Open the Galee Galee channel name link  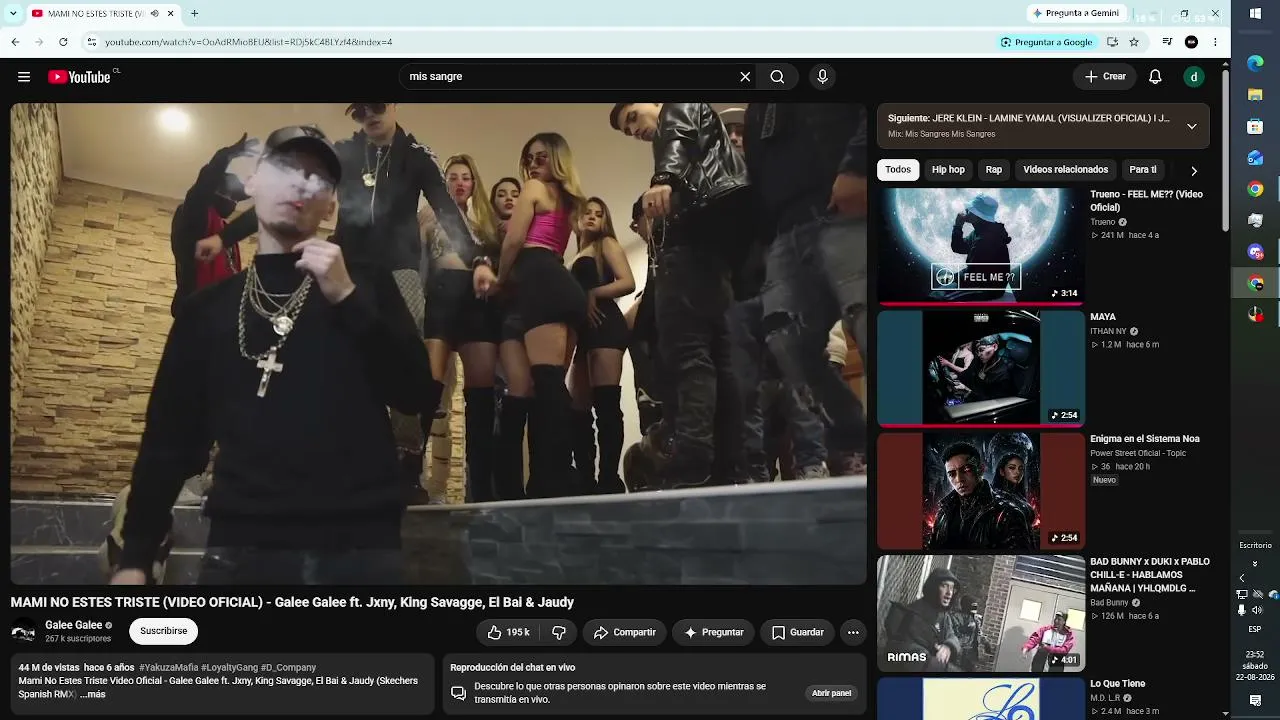(74, 625)
